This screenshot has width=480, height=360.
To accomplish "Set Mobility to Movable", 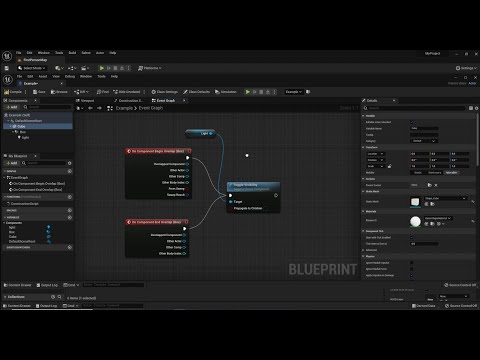I will (451, 173).
